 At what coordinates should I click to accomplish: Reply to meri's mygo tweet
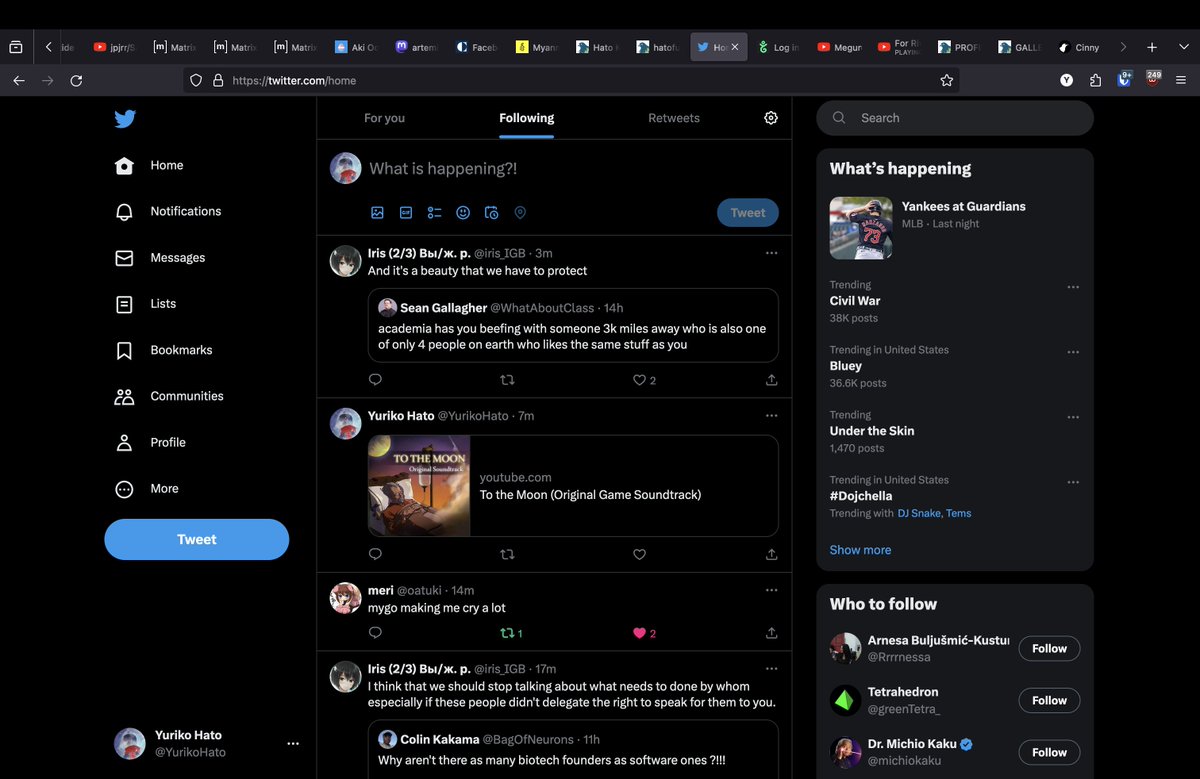click(376, 633)
